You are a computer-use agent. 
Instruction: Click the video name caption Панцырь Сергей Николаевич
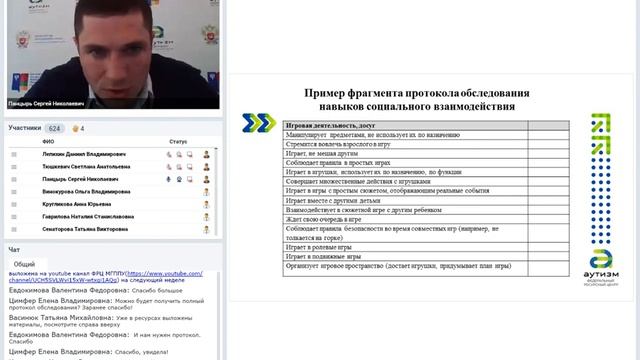tap(46, 104)
